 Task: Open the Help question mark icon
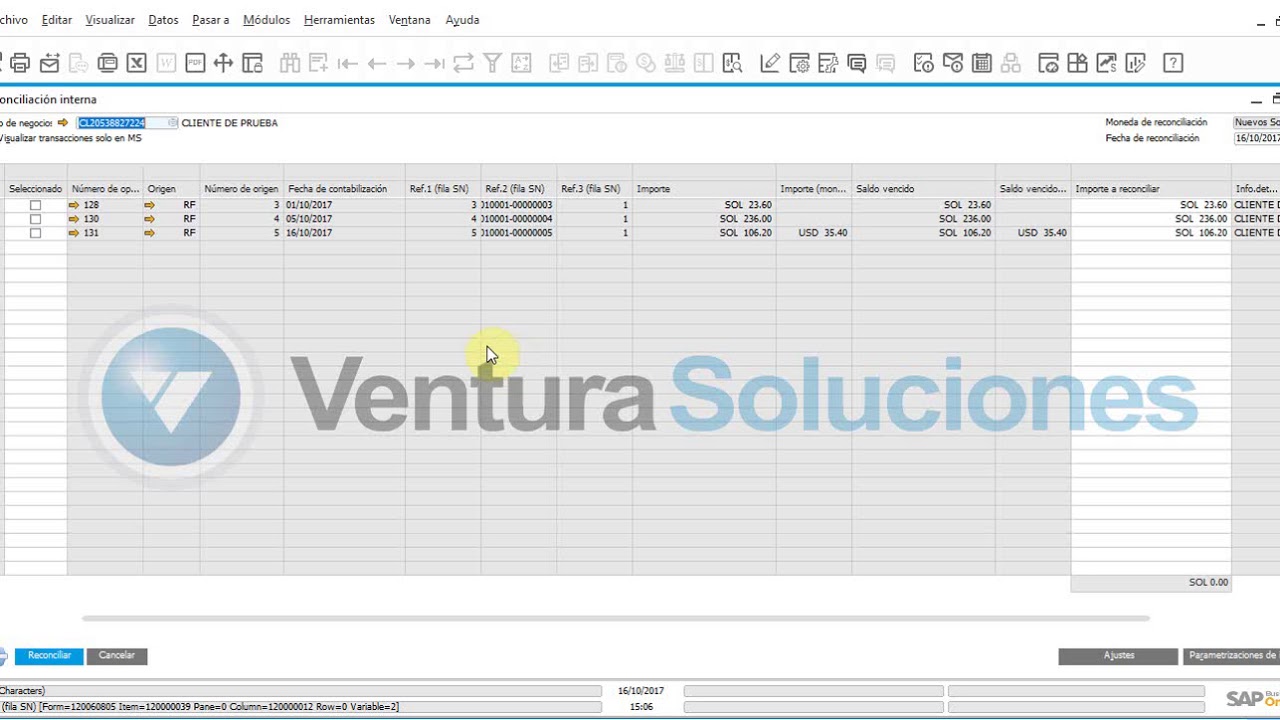(x=1173, y=63)
